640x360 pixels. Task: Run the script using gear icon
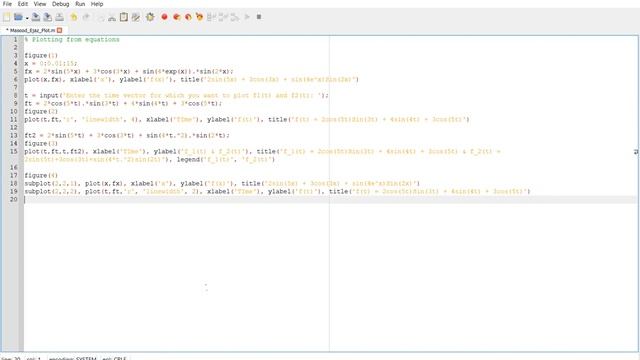(x=150, y=17)
